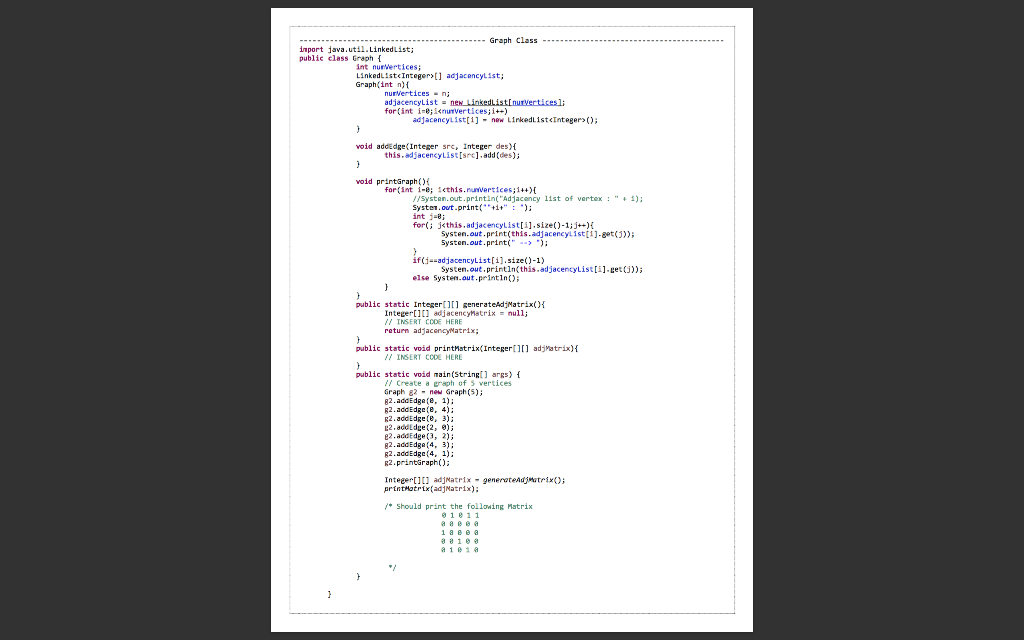Click the line "else System.out.println();"
The width and height of the screenshot is (1024, 640).
click(x=466, y=278)
